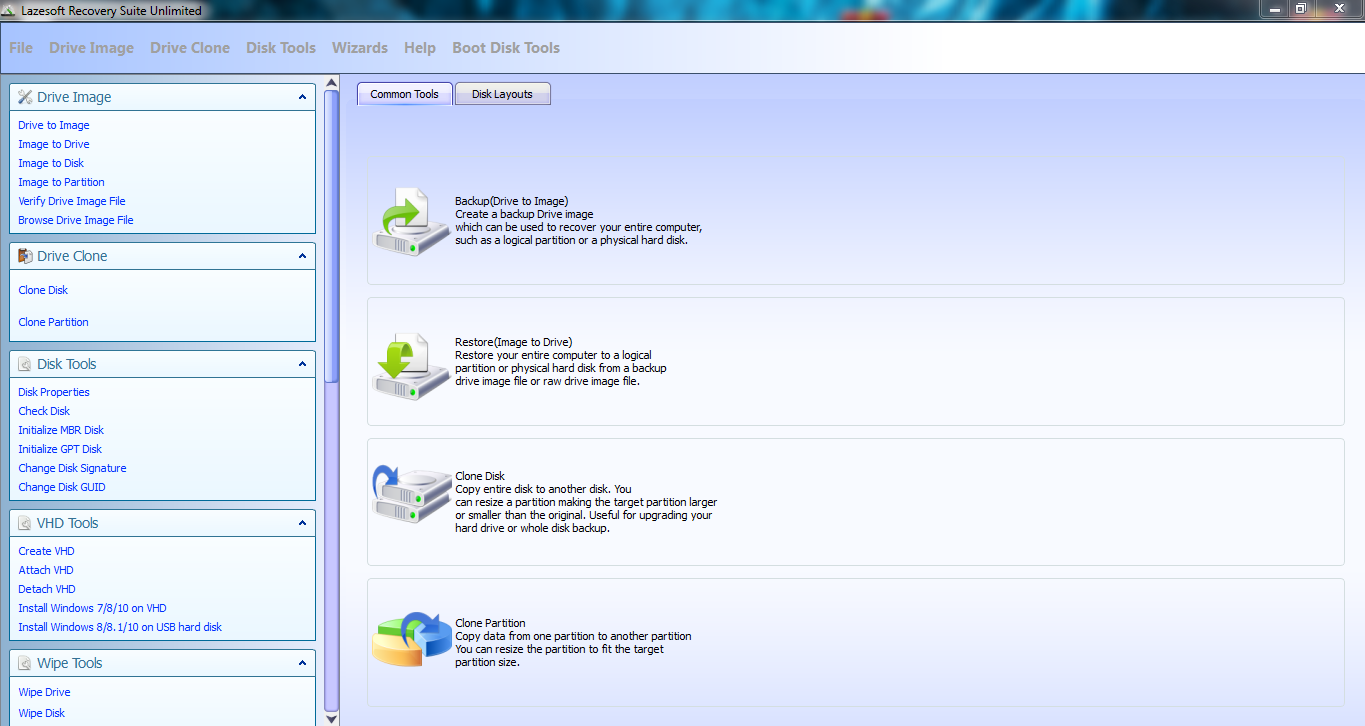Click the Clone Disk sidebar link

(43, 290)
